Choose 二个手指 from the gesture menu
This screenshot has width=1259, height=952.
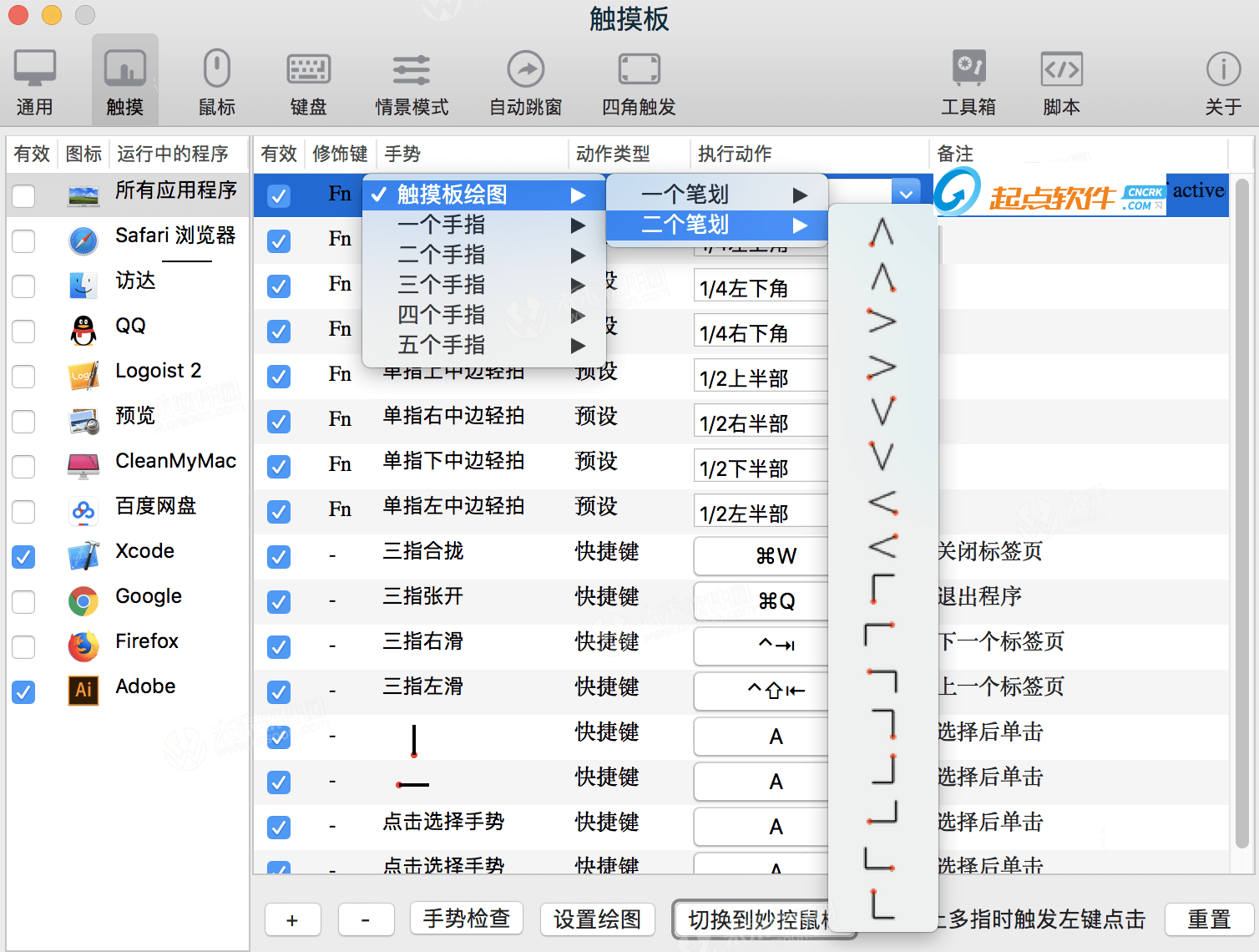pyautogui.click(x=442, y=255)
